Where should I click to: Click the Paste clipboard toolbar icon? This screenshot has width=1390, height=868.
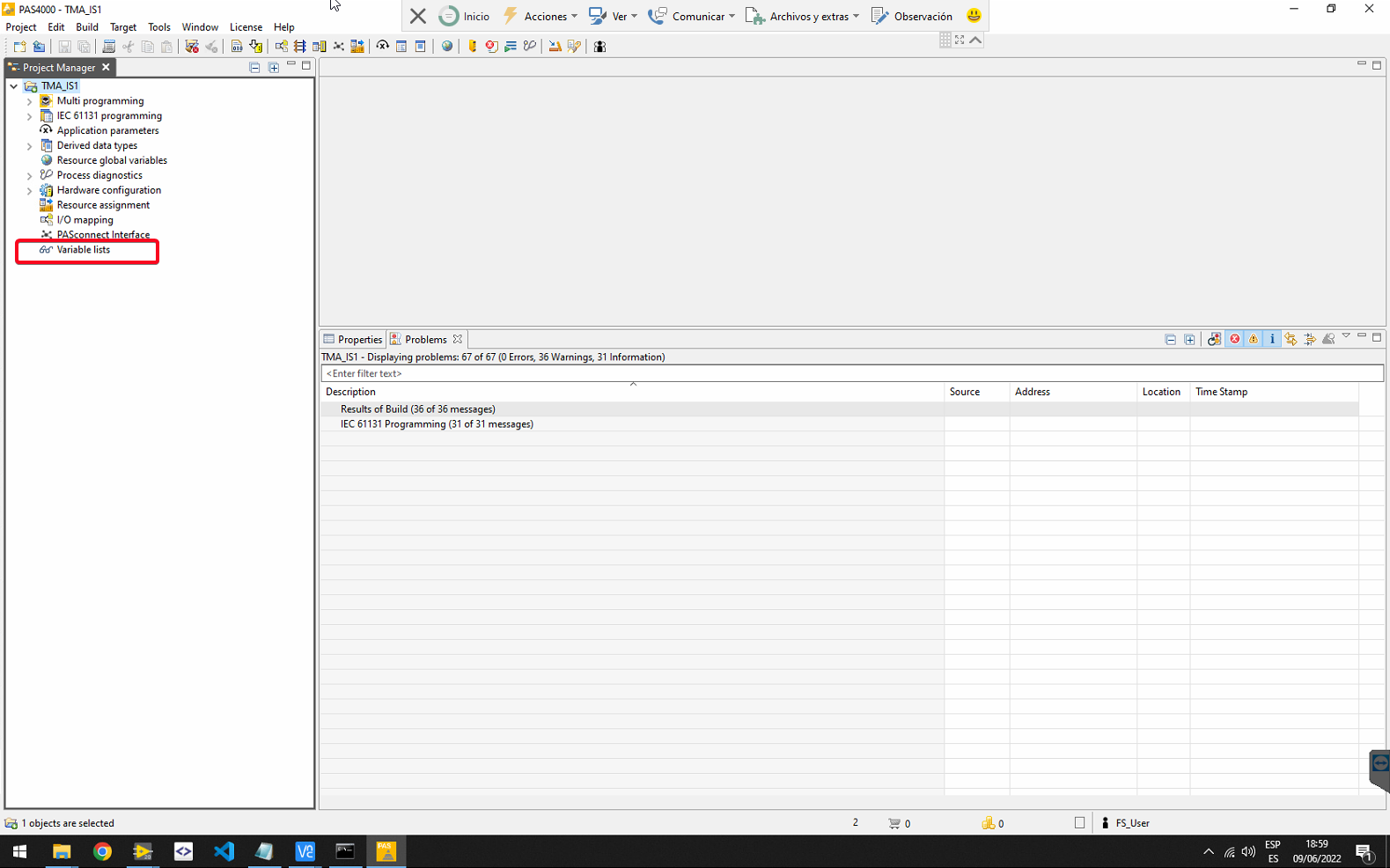pyautogui.click(x=167, y=47)
